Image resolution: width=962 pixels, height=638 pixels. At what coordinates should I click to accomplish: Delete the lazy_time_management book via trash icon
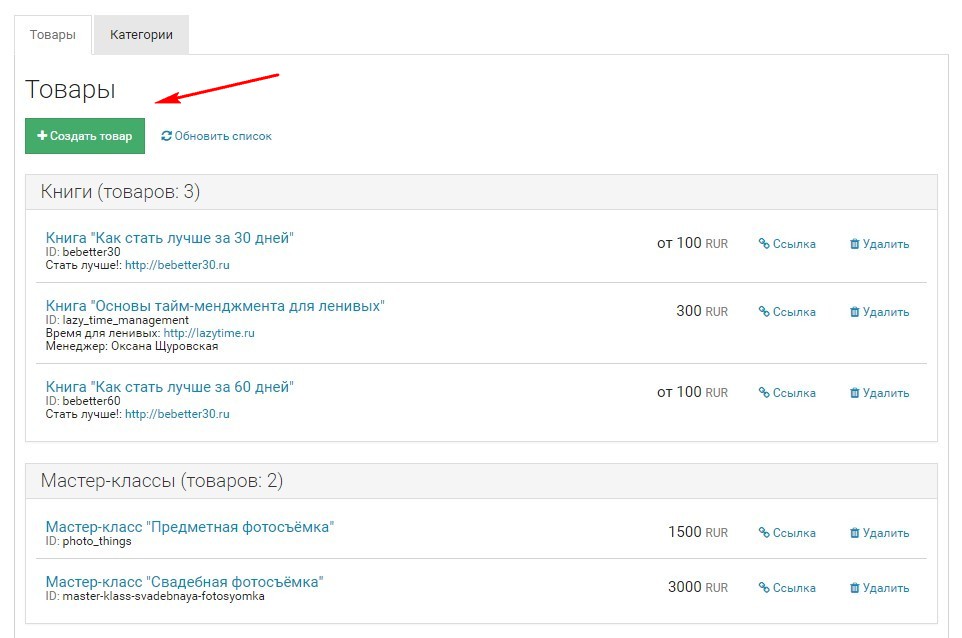pos(855,312)
